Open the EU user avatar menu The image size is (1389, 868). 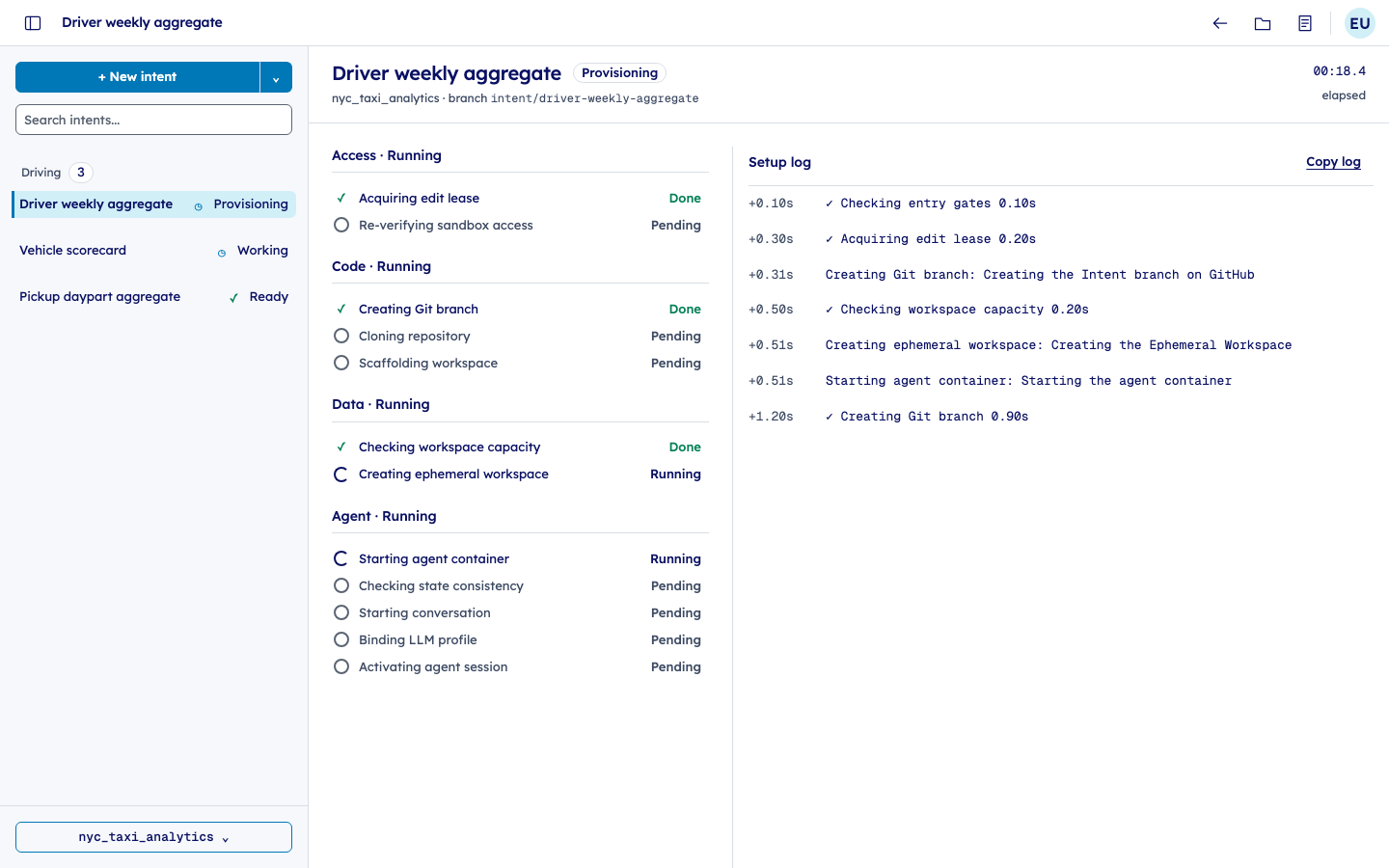click(1360, 23)
